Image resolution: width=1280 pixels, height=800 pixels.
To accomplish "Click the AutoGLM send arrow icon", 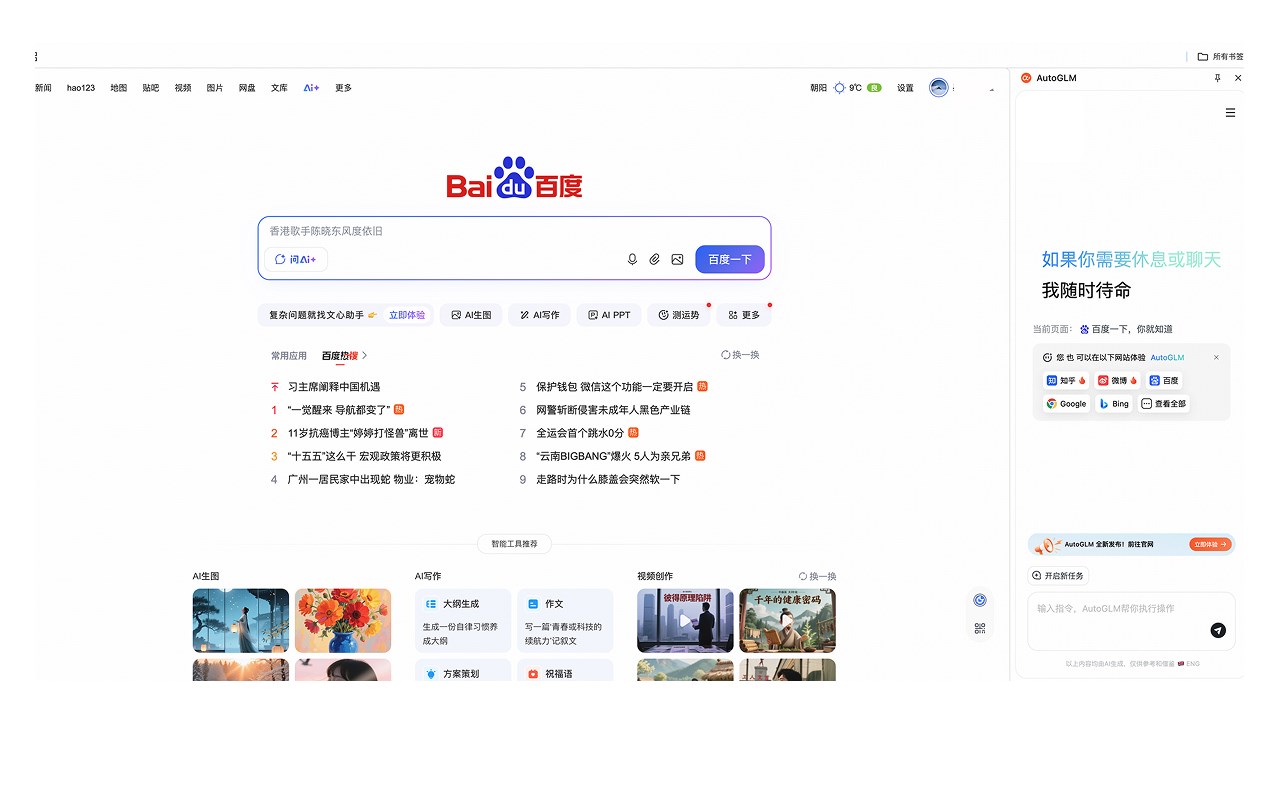I will (1218, 630).
